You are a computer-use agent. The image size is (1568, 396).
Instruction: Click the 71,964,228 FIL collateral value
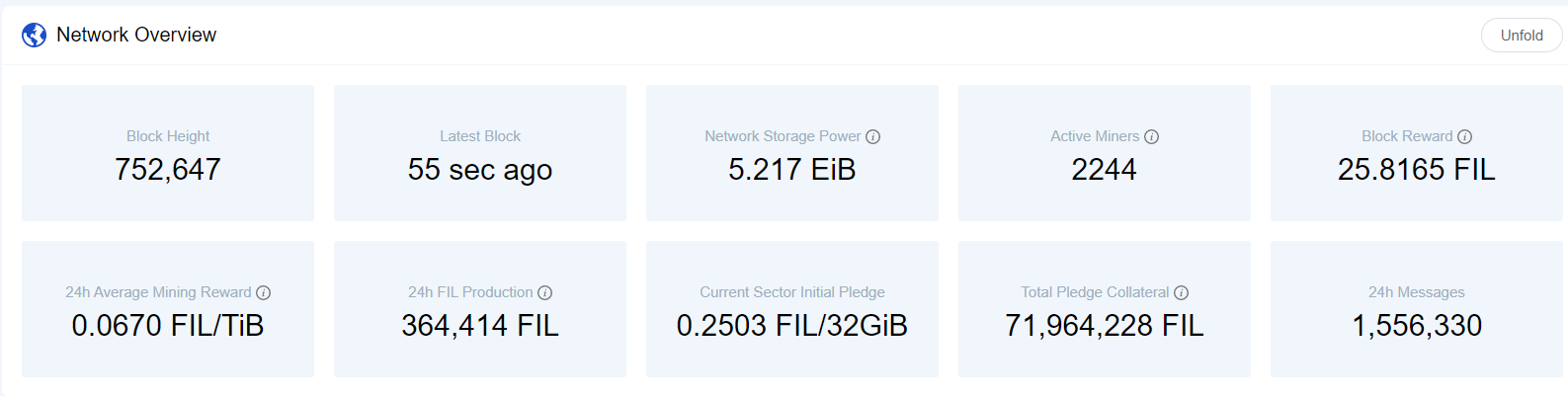point(1105,326)
